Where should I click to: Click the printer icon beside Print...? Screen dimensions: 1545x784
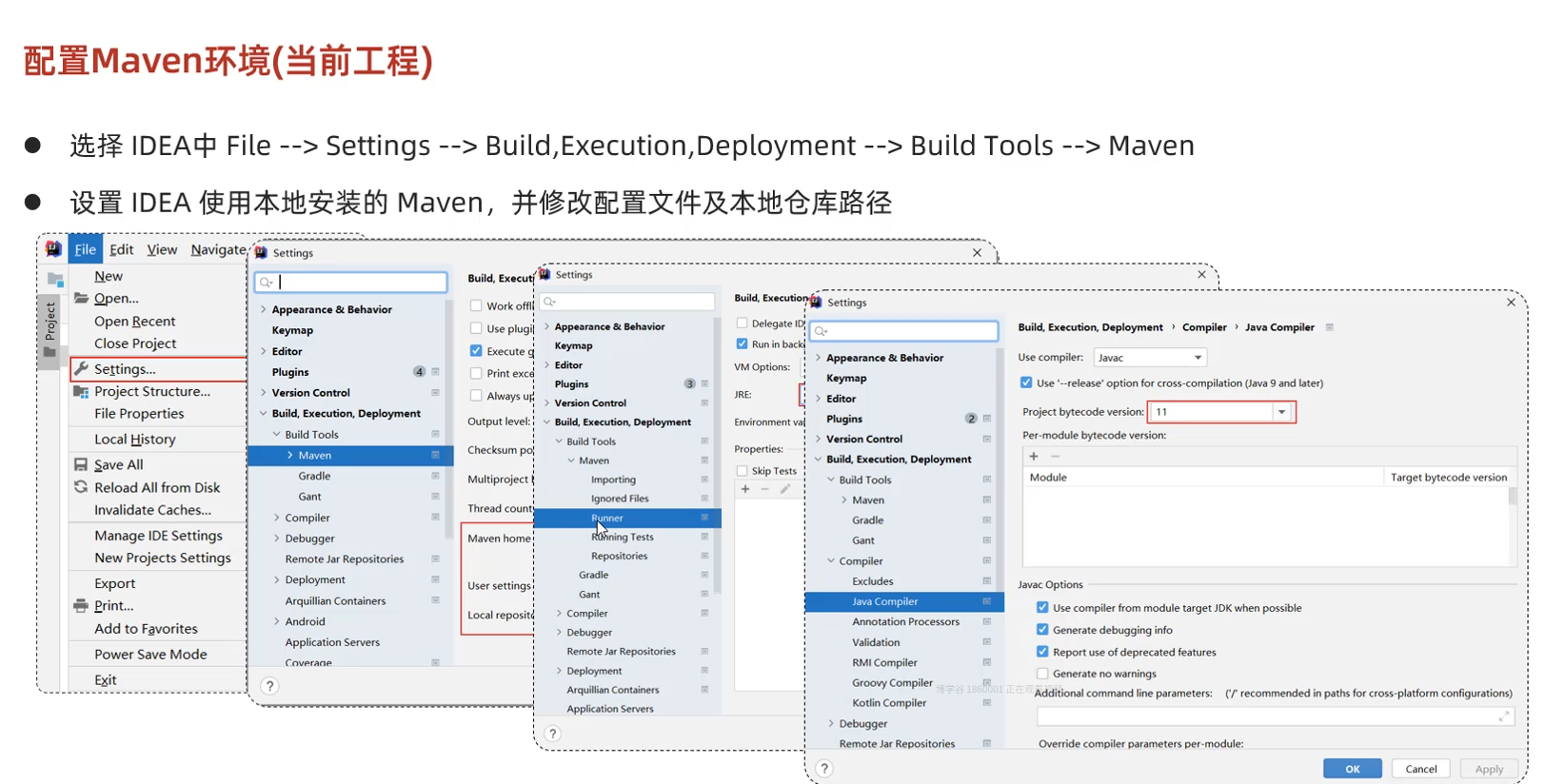point(82,605)
